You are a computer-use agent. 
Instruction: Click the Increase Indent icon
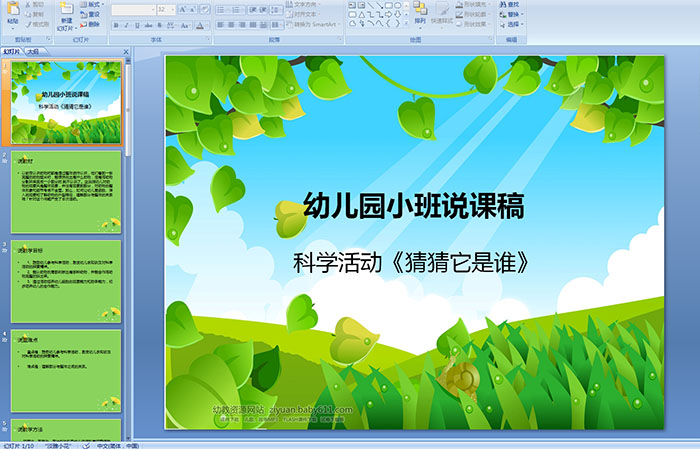263,10
